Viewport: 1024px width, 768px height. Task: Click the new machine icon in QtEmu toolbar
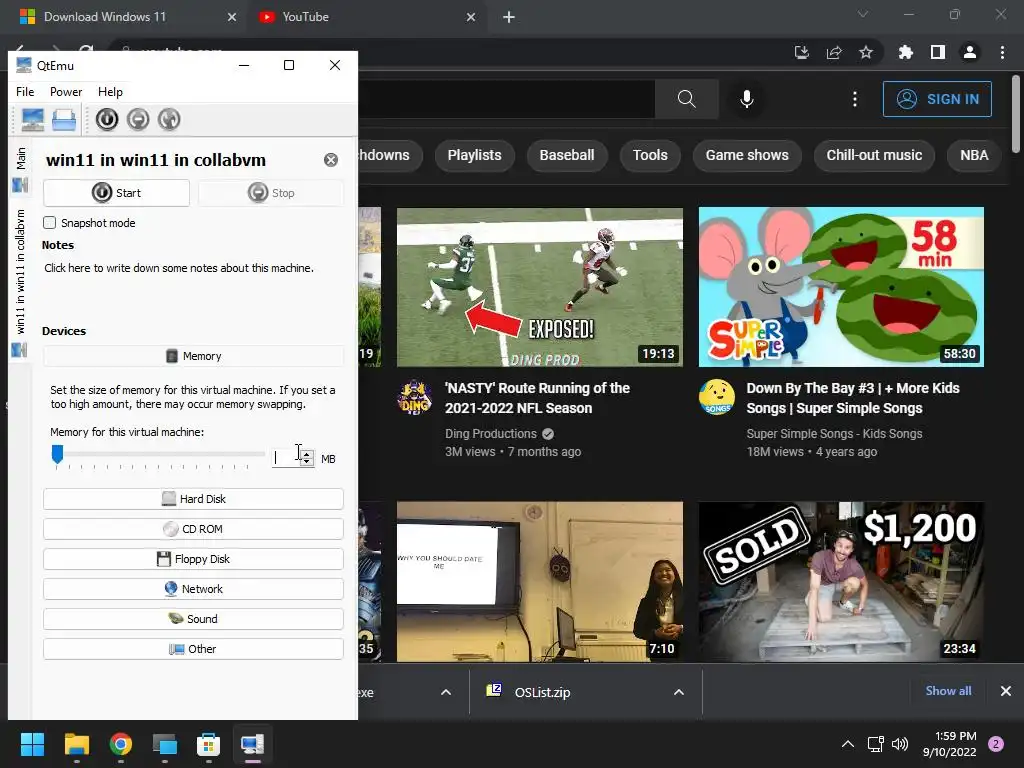(x=33, y=120)
